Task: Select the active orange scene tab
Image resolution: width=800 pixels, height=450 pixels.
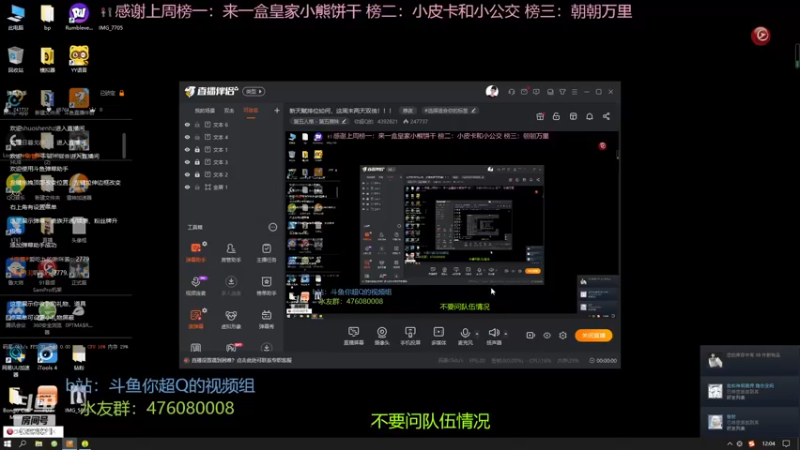Action: click(x=251, y=111)
